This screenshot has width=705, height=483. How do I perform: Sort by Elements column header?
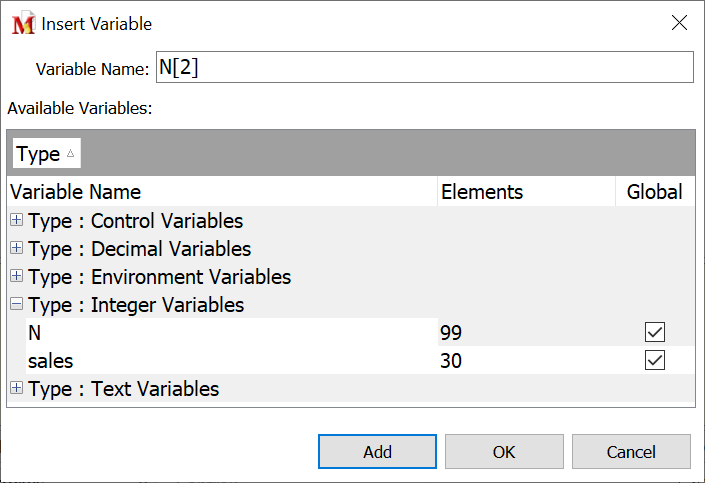pos(482,192)
